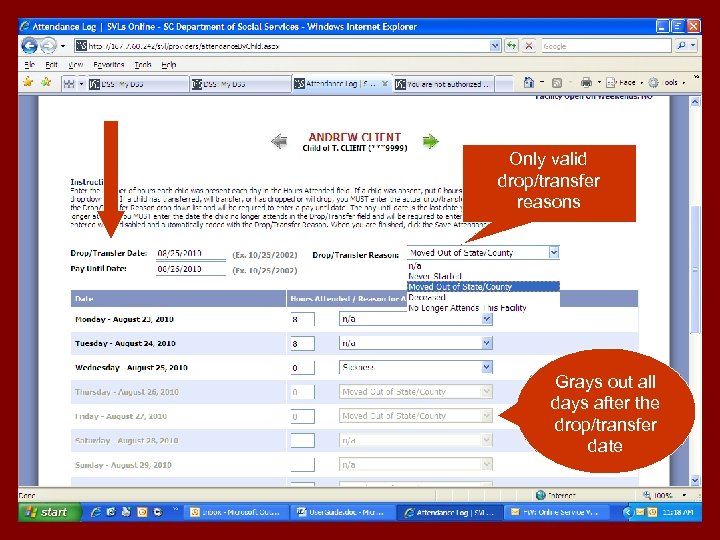
Task: Open the Favorites star icon
Action: point(28,83)
